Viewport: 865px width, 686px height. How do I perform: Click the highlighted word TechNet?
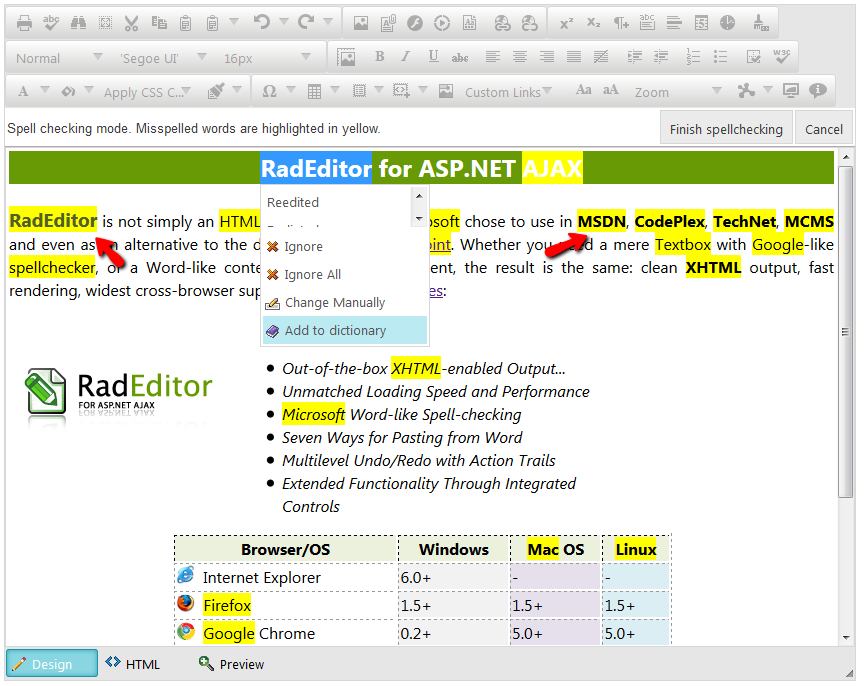pos(744,222)
